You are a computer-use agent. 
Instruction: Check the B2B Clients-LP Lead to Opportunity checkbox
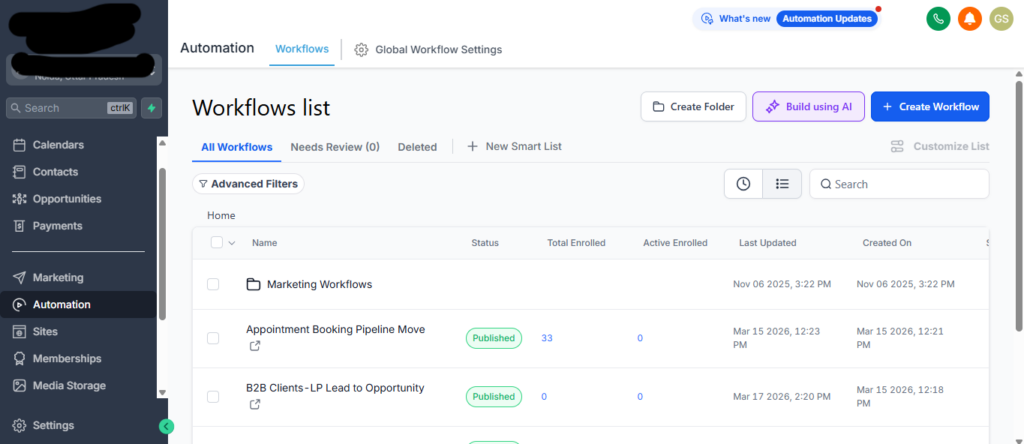pos(213,396)
